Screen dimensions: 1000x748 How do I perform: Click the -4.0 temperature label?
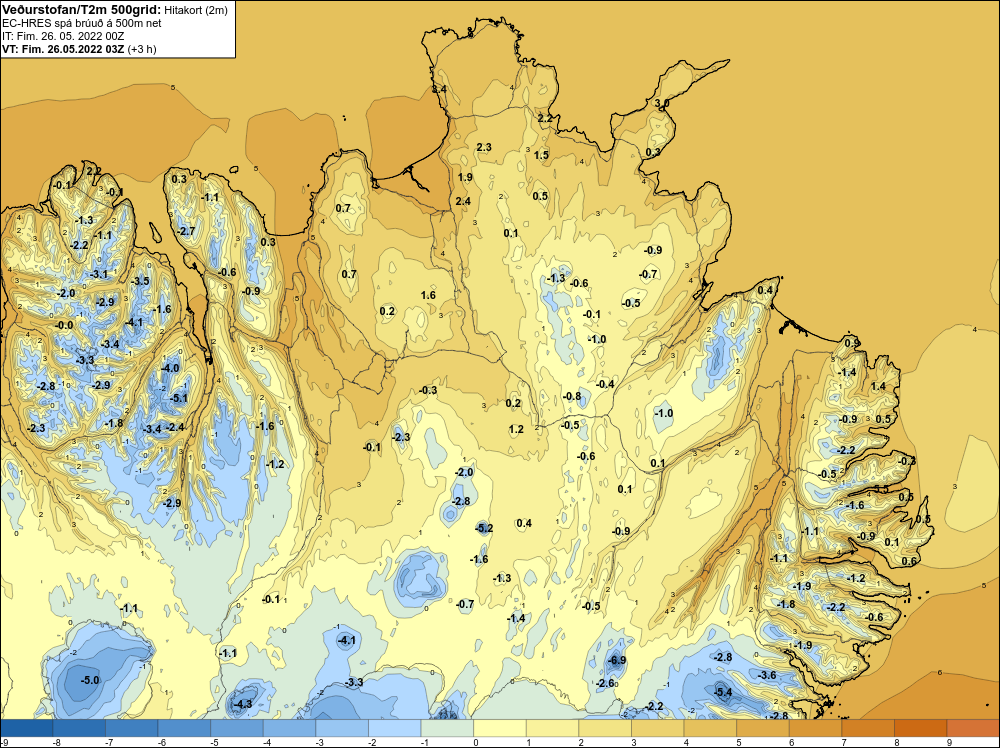[170, 369]
